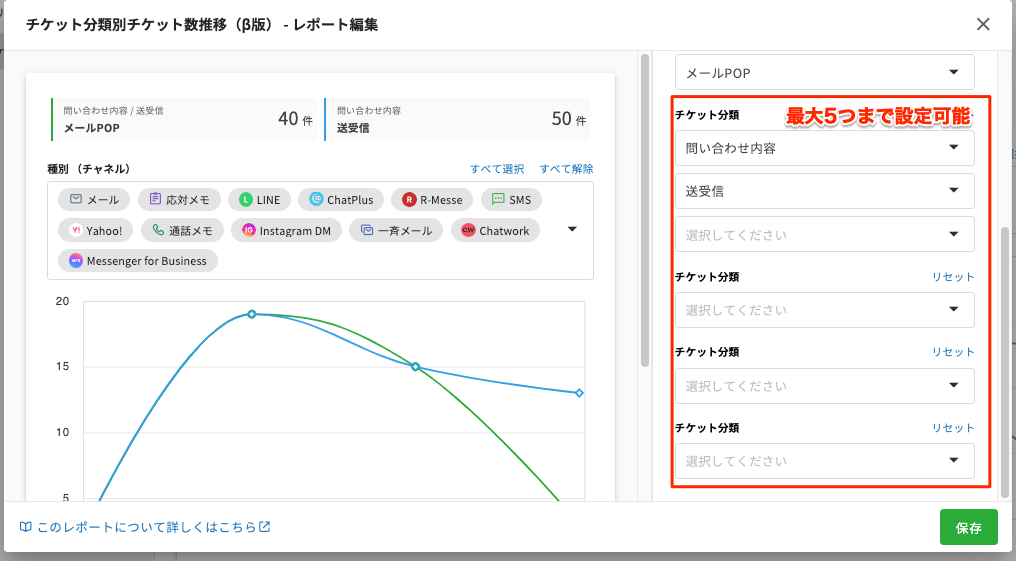The height and width of the screenshot is (561, 1016).
Task: Click the Yahoo! channel icon
Action: [76, 231]
